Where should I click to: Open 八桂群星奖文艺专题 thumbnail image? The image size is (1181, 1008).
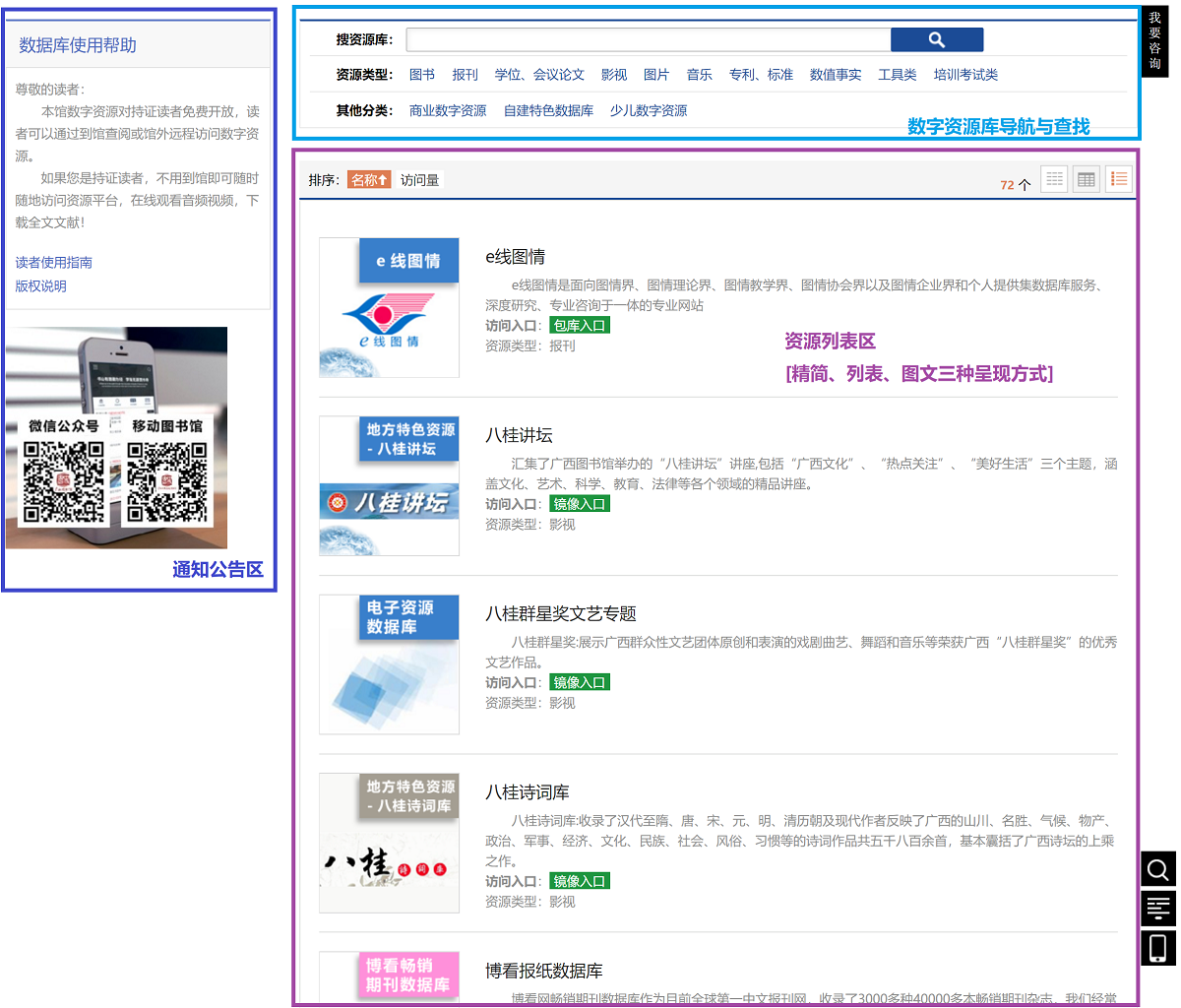[389, 664]
